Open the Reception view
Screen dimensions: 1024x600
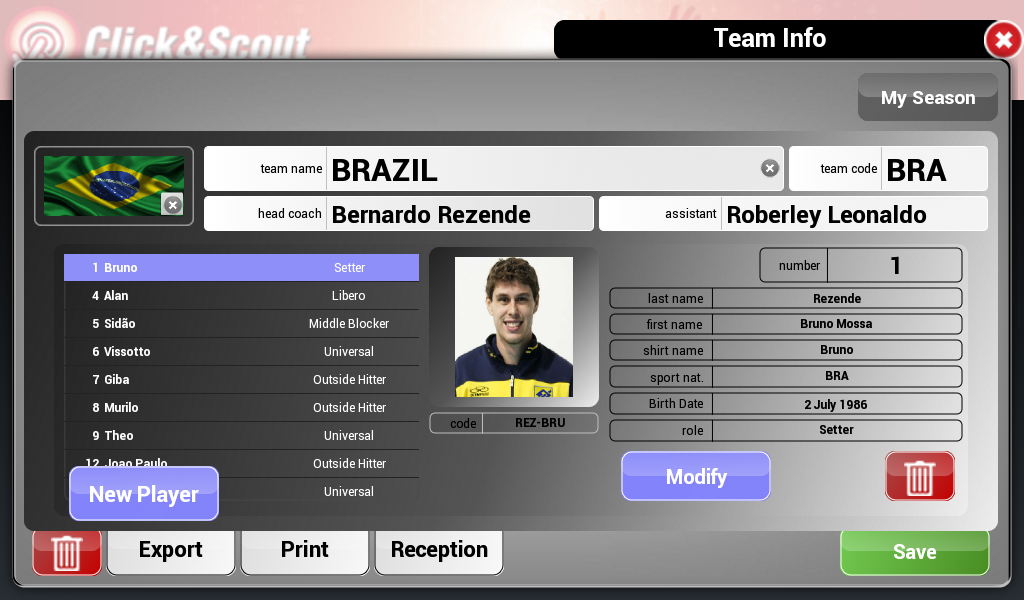click(x=439, y=550)
